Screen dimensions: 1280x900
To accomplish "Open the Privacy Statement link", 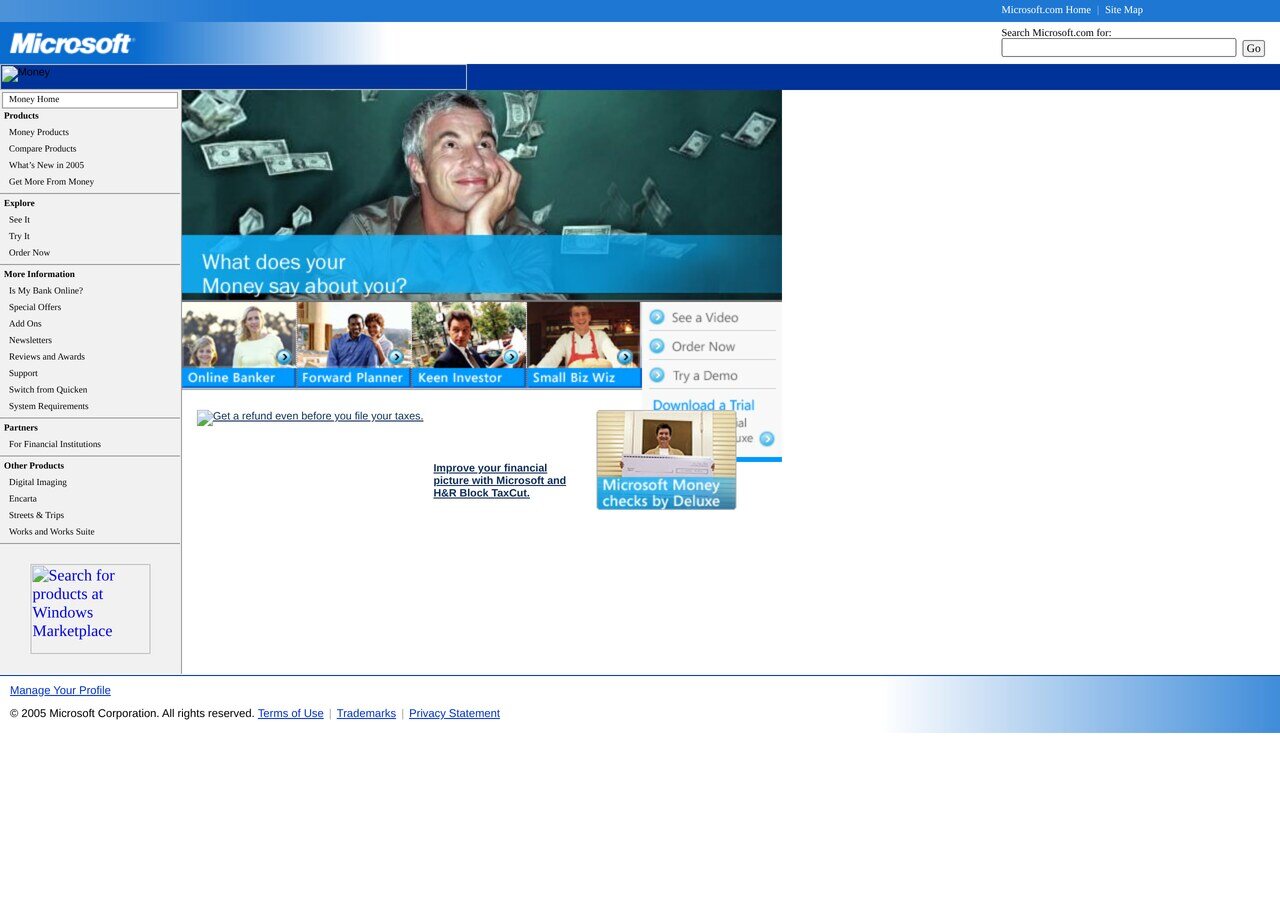I will pyautogui.click(x=454, y=713).
